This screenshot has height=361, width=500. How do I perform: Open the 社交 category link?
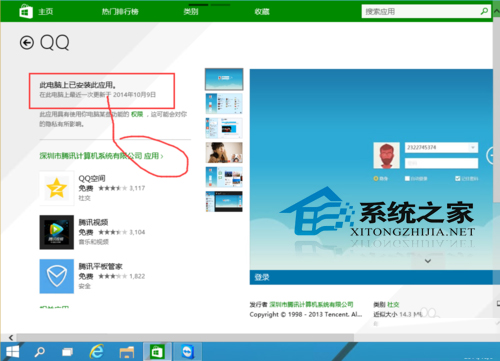coord(393,304)
